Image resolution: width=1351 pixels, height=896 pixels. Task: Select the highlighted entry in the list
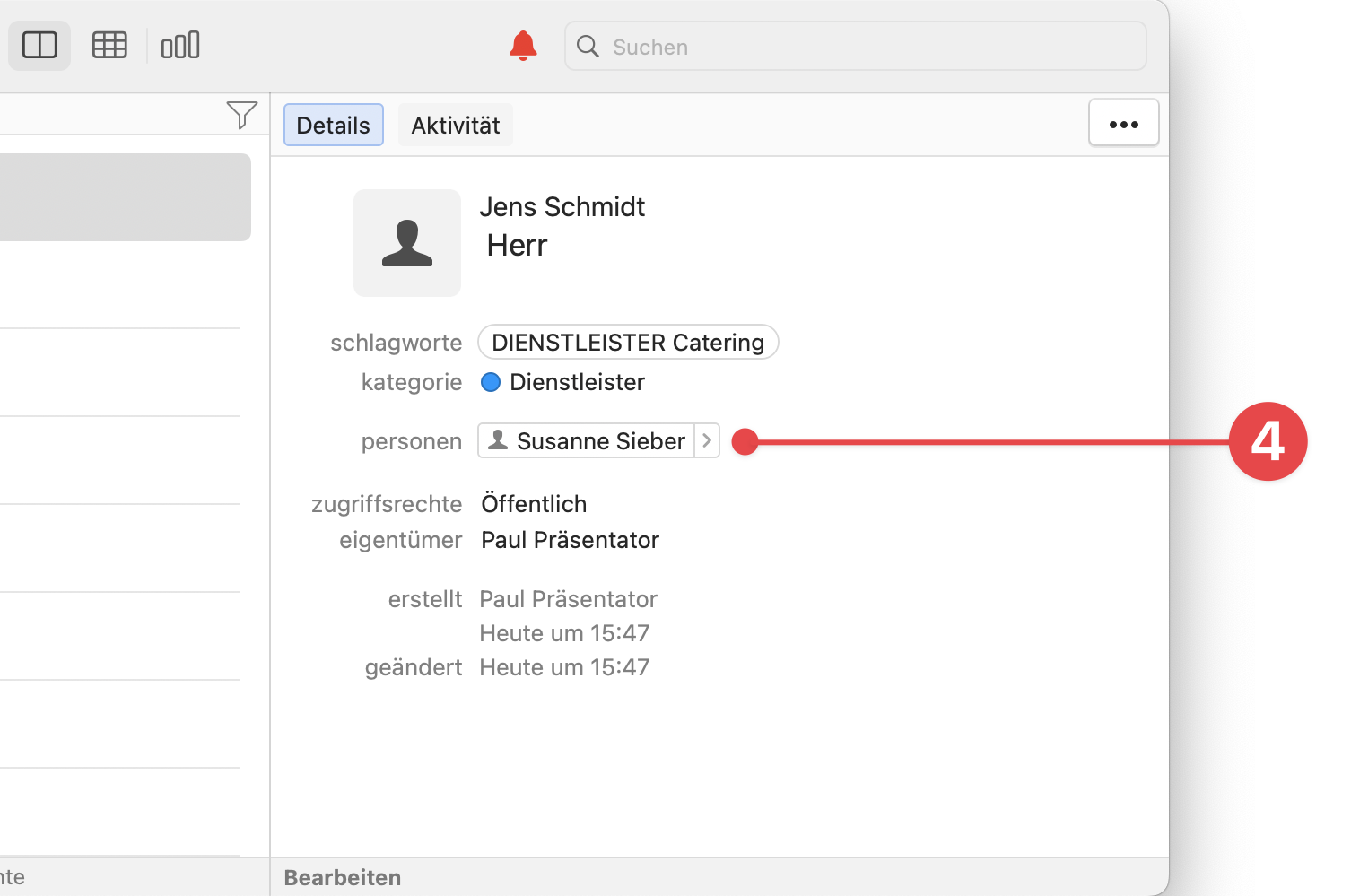click(125, 197)
